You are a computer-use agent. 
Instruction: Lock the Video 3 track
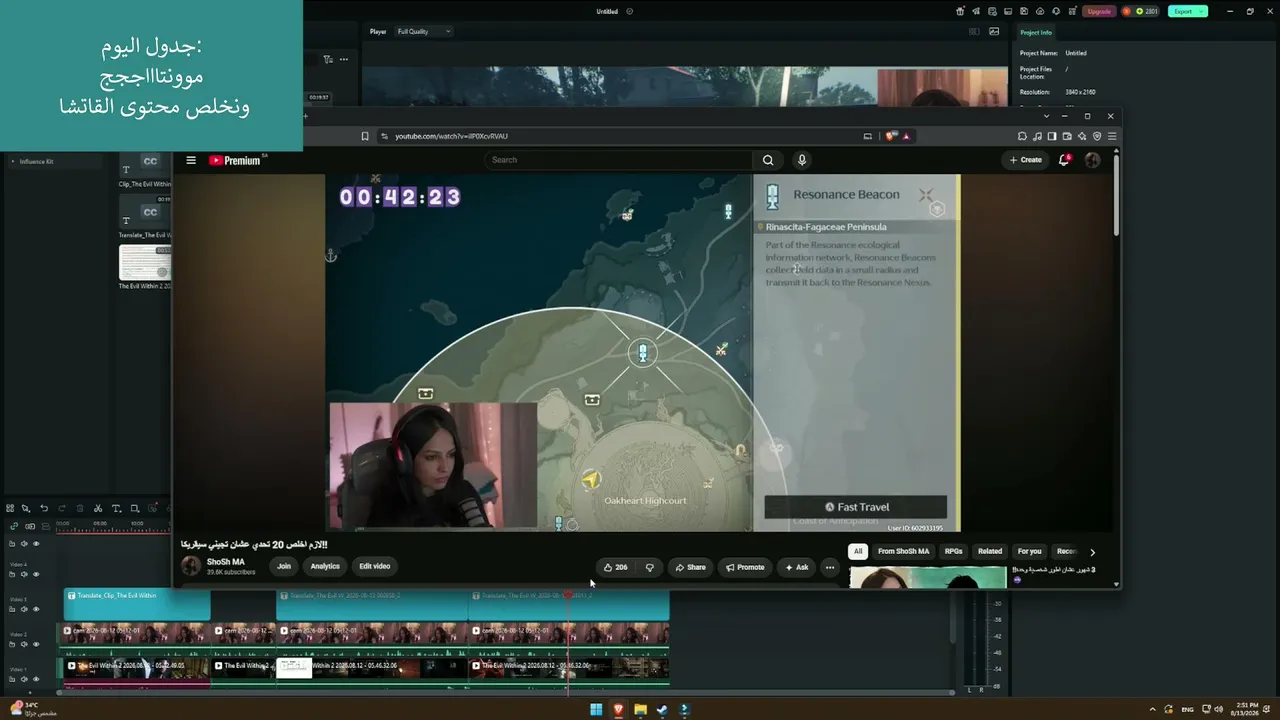click(12, 609)
